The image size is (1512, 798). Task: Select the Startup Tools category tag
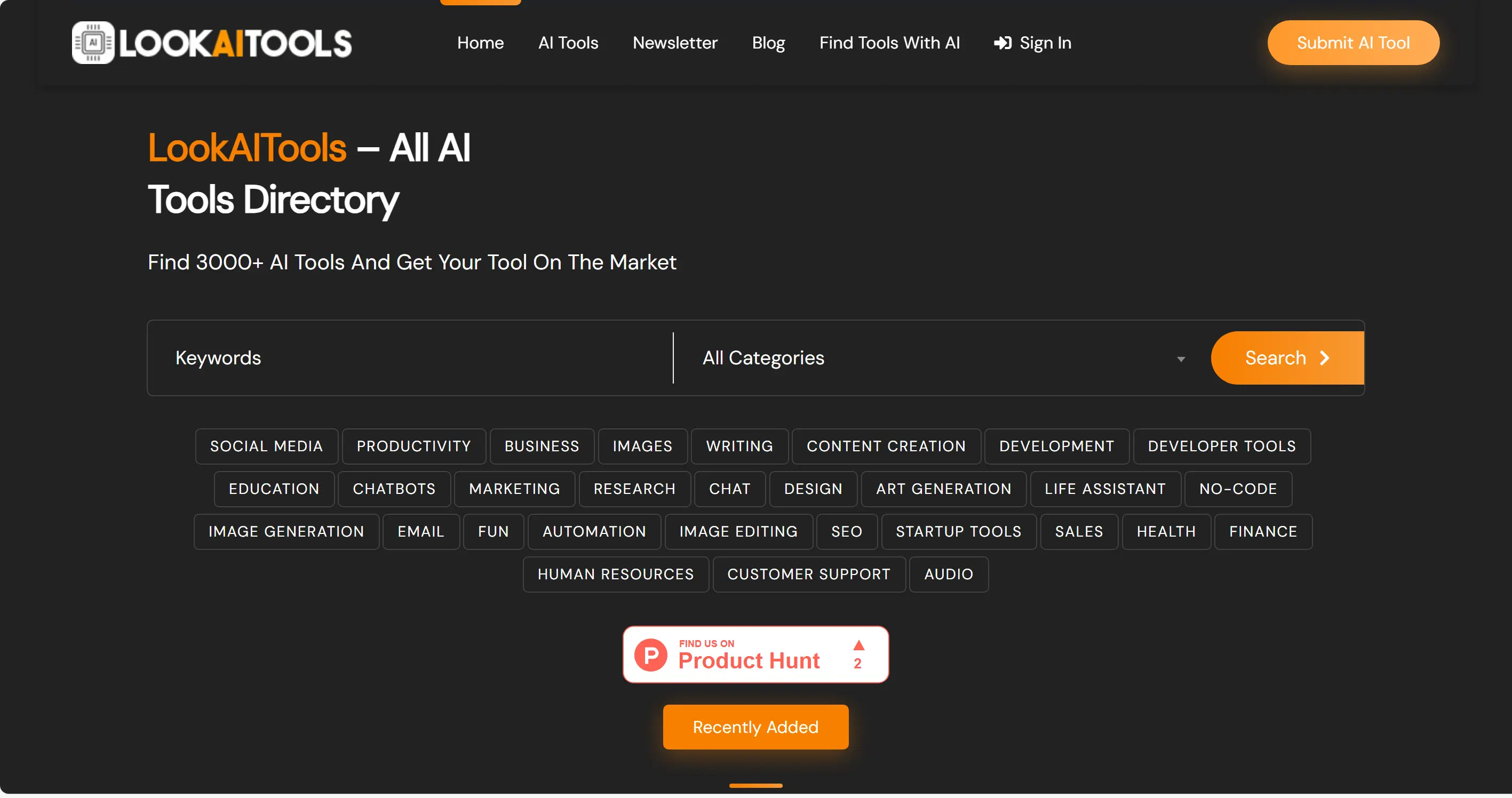tap(959, 532)
